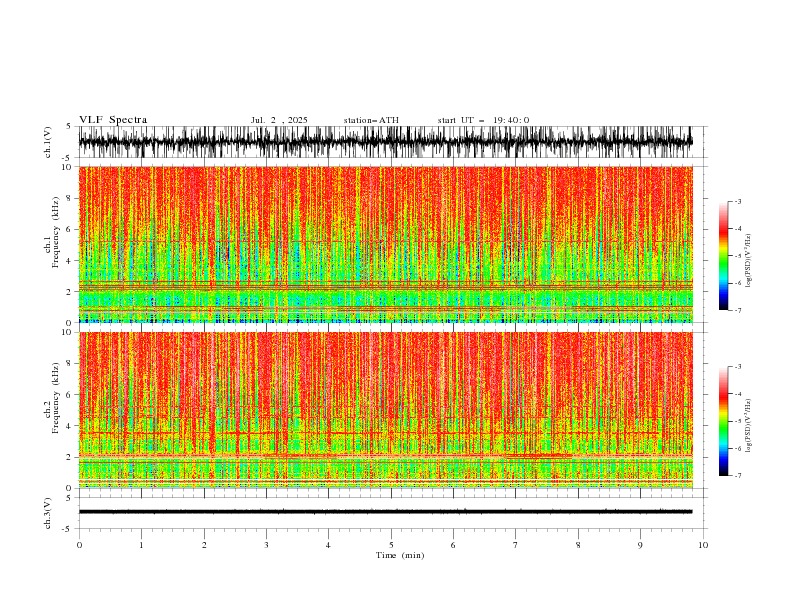Click the "Time (min)" axis title
Viewport: 792px width, 612px height.
(400, 555)
